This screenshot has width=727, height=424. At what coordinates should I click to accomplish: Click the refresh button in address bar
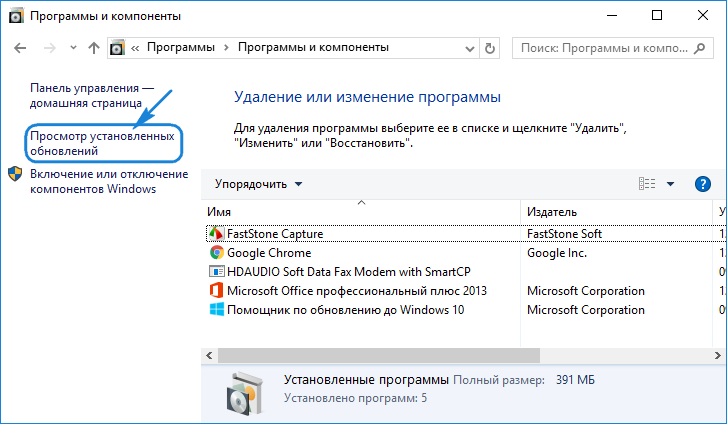pos(488,47)
